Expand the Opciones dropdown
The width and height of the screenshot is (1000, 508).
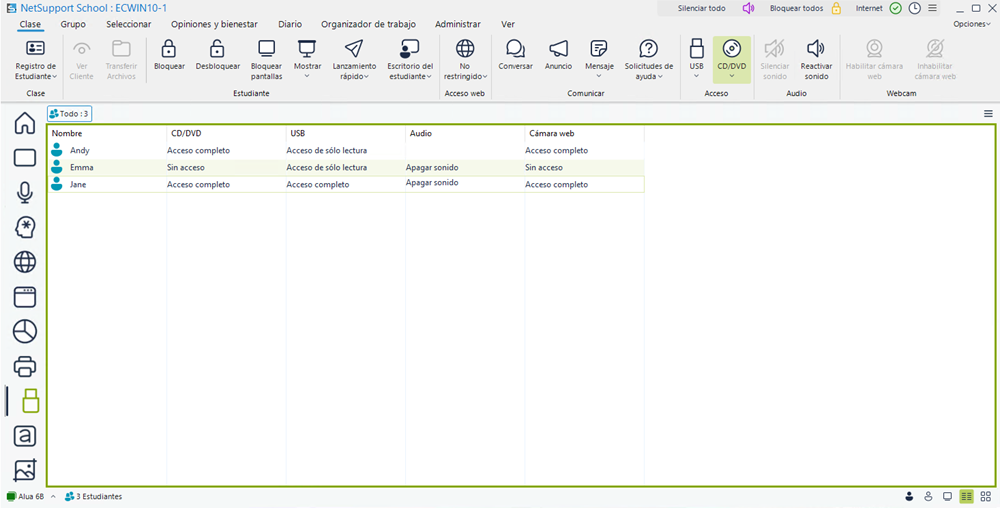[x=972, y=24]
